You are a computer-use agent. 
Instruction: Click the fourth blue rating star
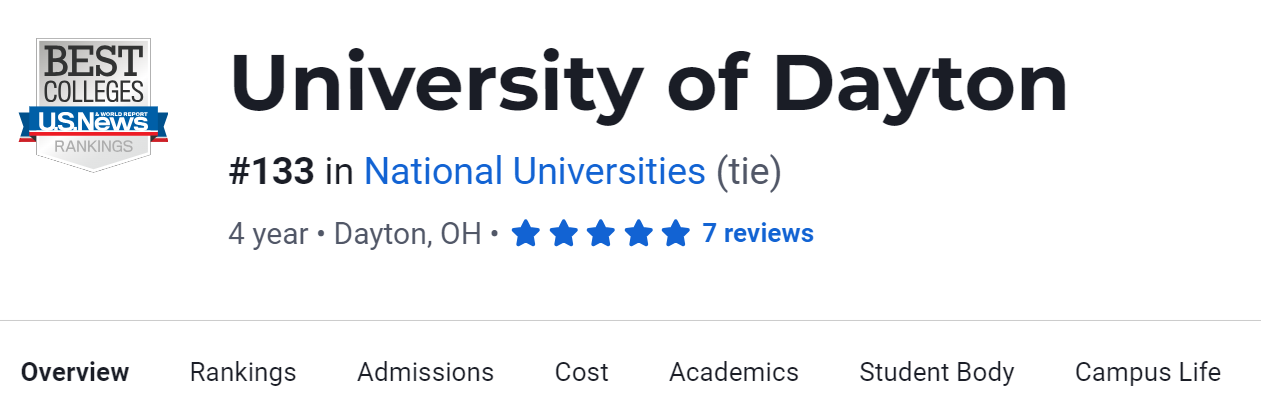point(639,234)
